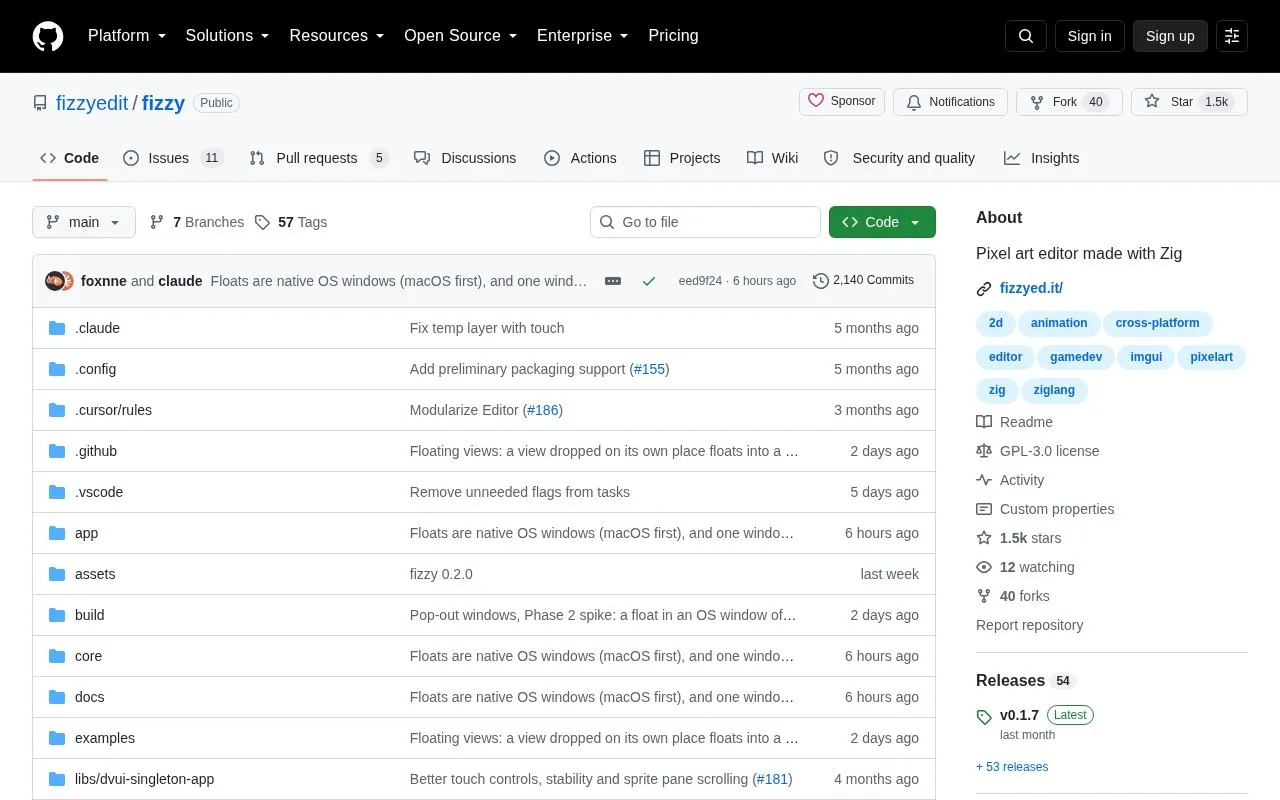Click the green commit status checkmark

(x=649, y=281)
